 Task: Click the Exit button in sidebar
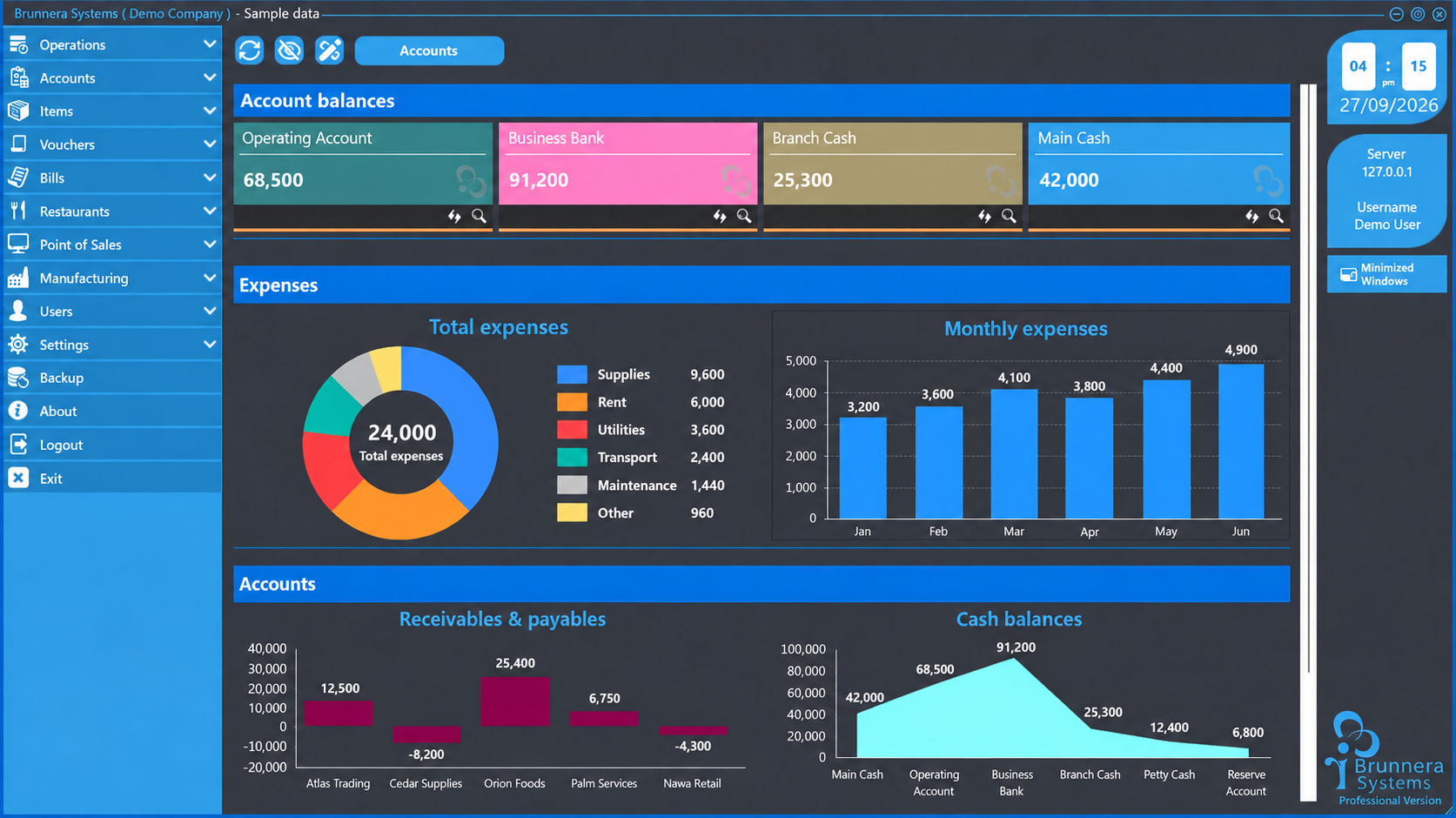[112, 478]
